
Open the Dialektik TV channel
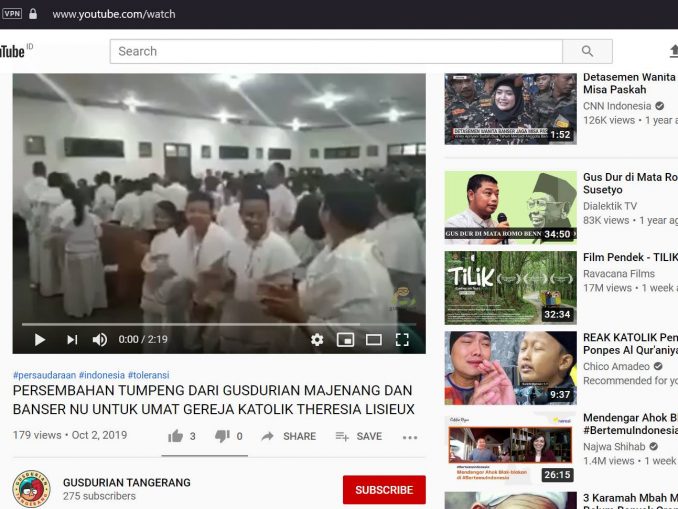click(610, 206)
